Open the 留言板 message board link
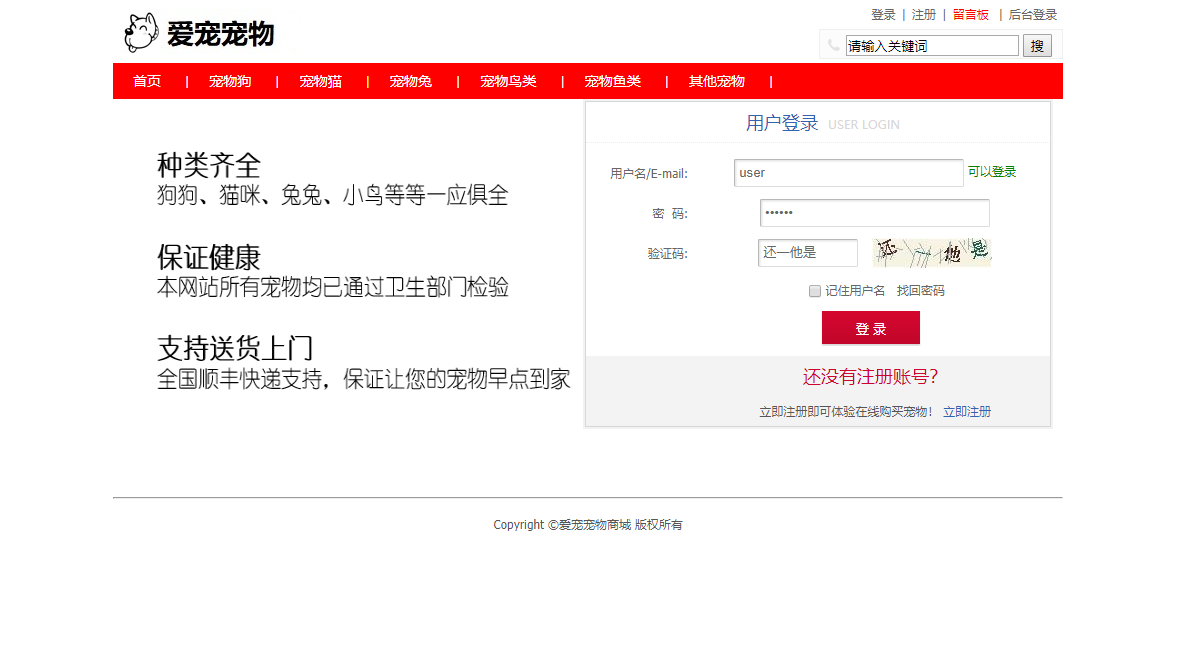This screenshot has width=1196, height=662. click(971, 14)
